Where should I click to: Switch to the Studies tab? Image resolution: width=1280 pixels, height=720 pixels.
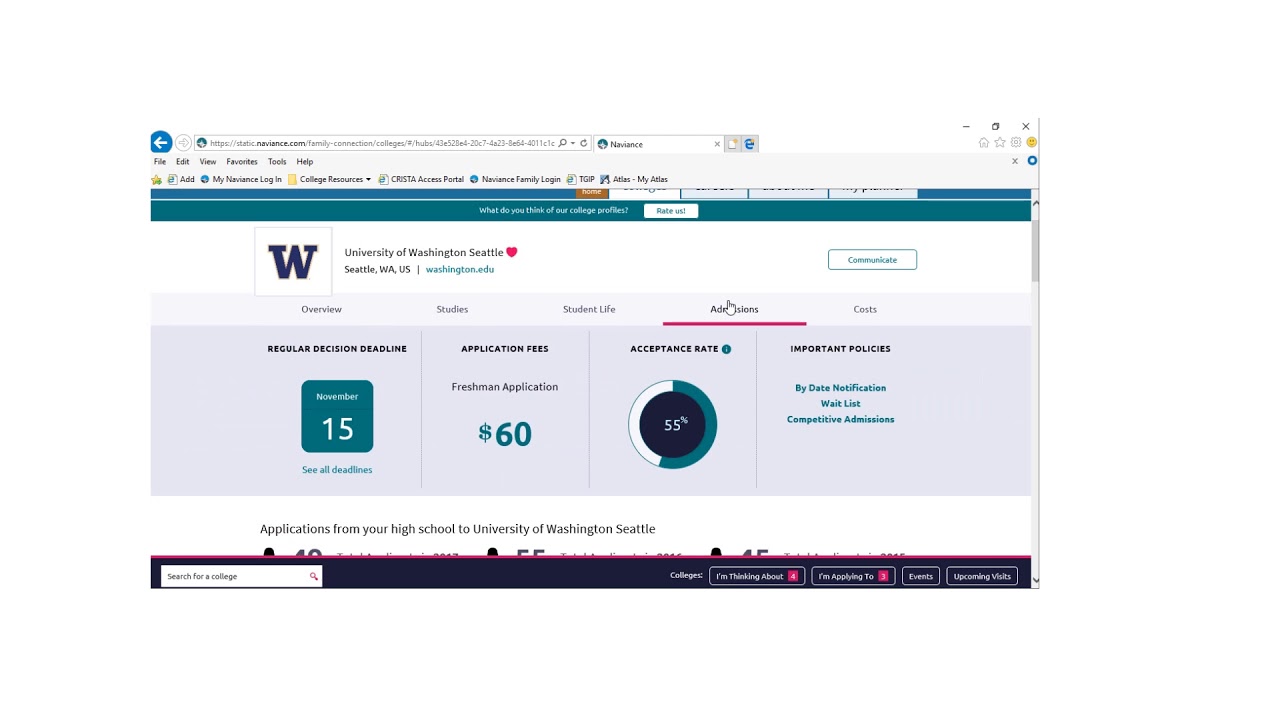pos(452,309)
